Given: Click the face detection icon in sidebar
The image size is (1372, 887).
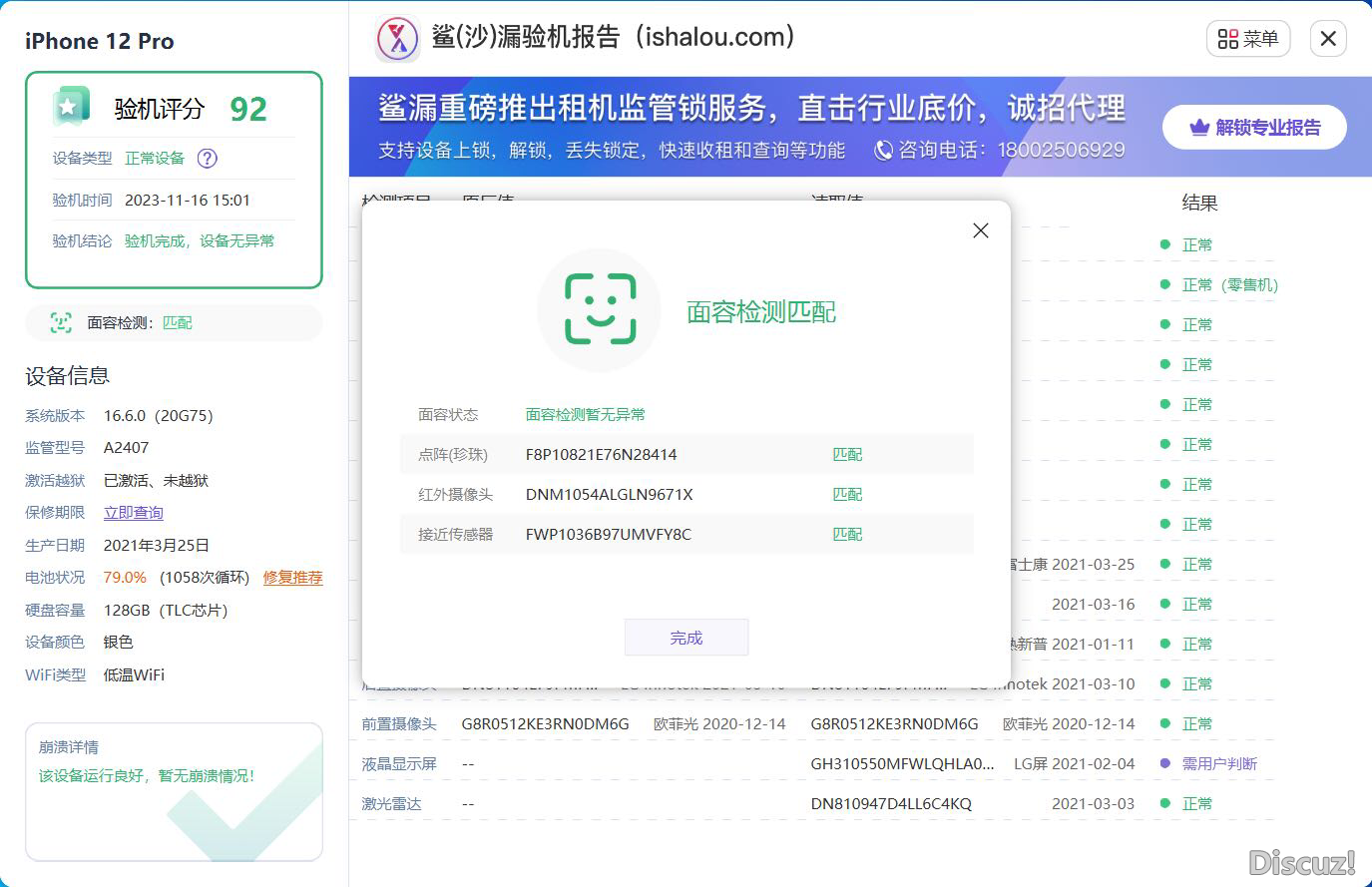Looking at the screenshot, I should (x=61, y=322).
